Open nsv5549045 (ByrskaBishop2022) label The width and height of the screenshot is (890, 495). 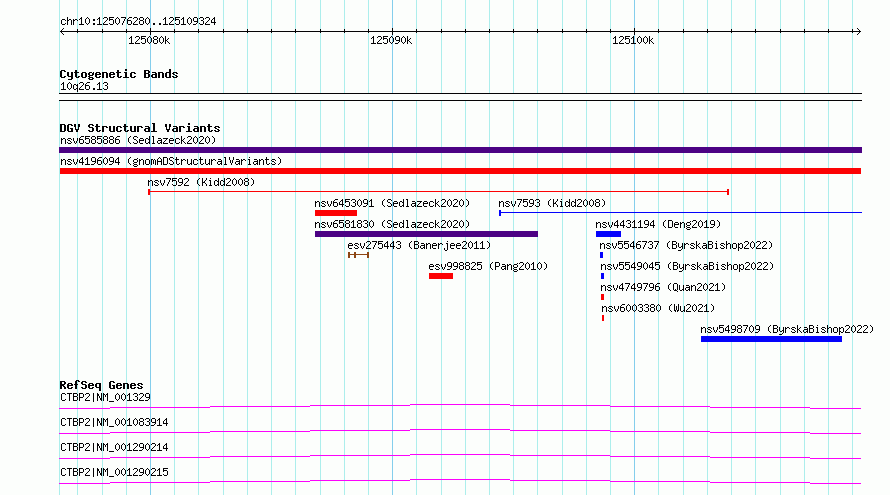point(687,266)
